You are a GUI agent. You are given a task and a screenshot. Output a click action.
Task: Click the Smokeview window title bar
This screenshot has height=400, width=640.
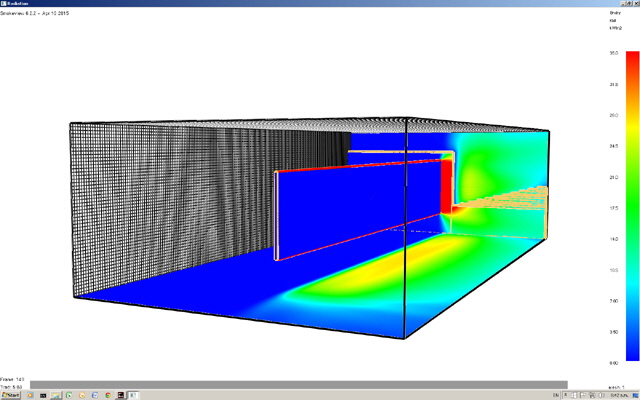click(300, 4)
